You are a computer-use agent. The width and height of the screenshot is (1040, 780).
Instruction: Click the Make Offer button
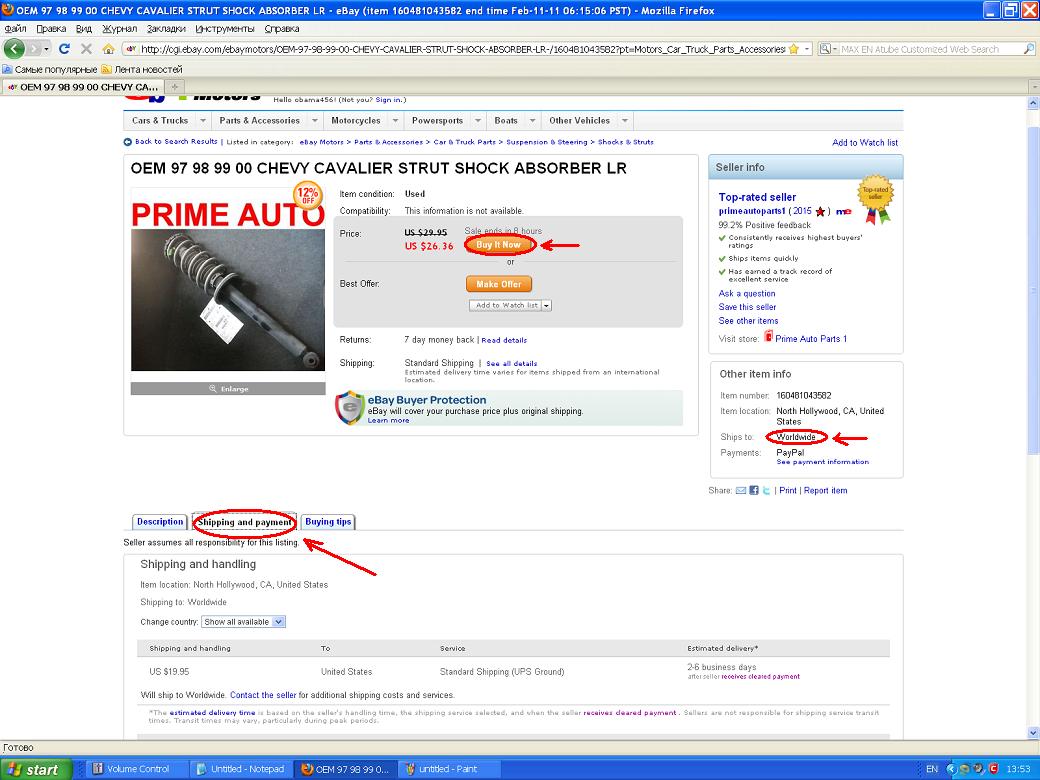pyautogui.click(x=499, y=284)
